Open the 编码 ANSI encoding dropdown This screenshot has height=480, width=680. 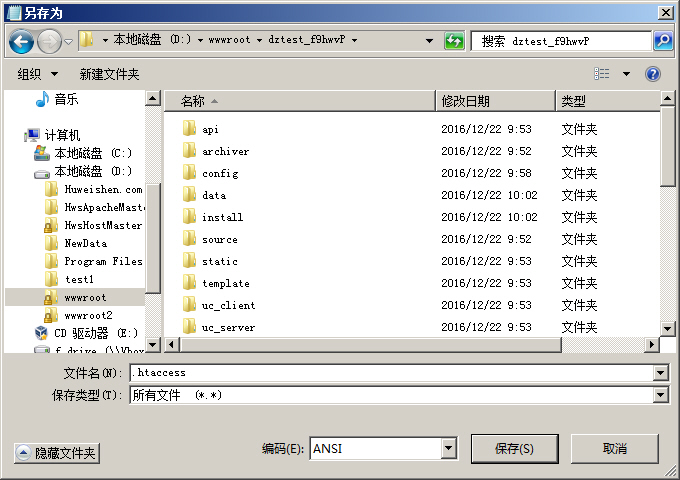(x=449, y=448)
